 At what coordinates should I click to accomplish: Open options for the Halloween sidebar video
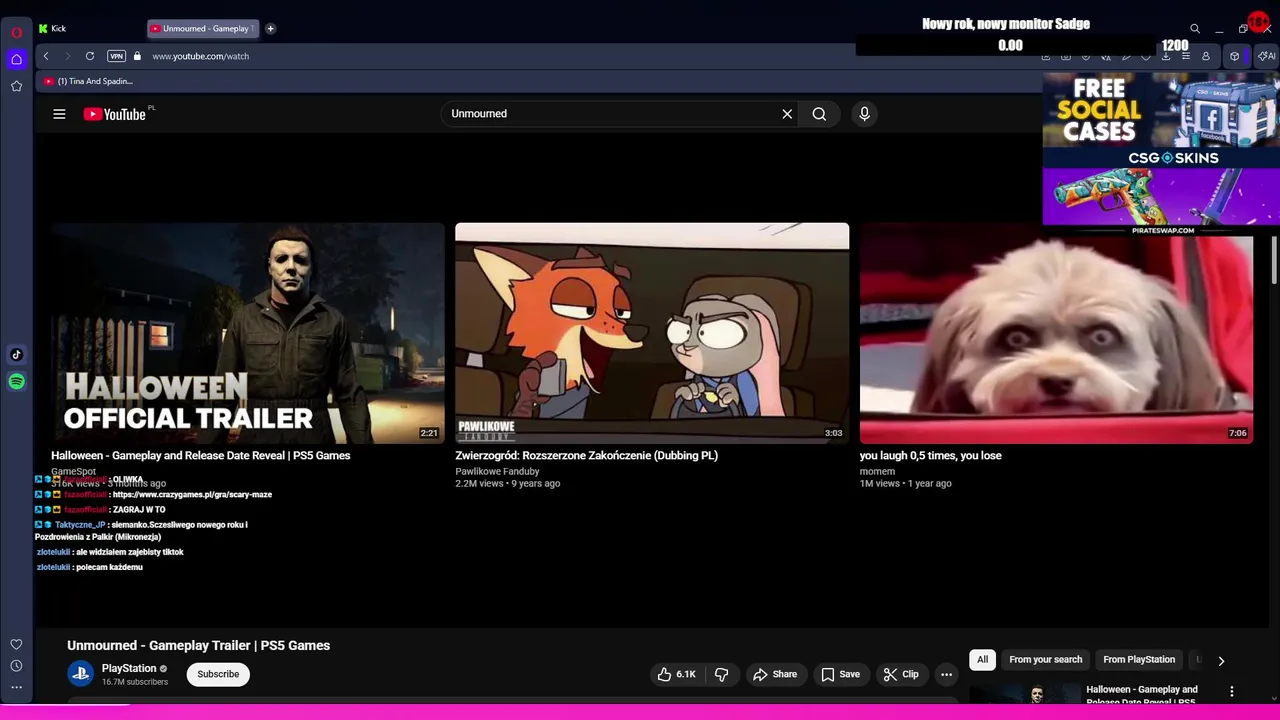click(1232, 691)
